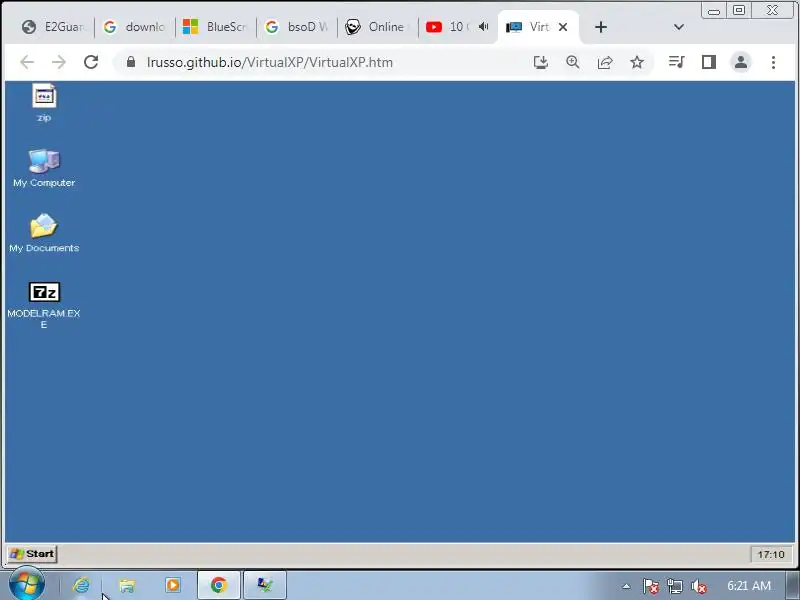This screenshot has height=600, width=800.
Task: Switch to the E2Guardian tab
Action: (x=54, y=27)
